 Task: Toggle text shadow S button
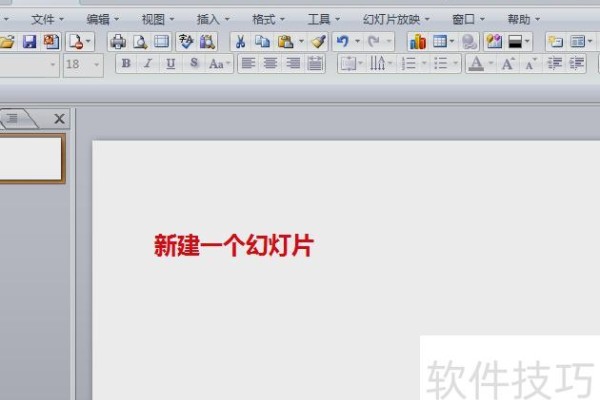point(194,64)
